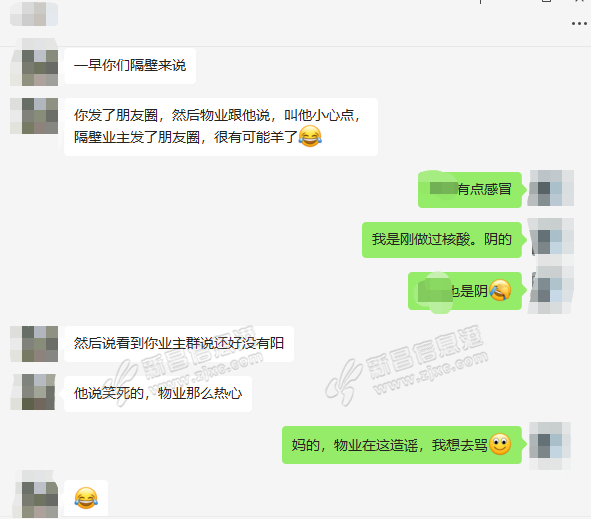591x519 pixels.
Task: Click the green bubble '有点感冒'
Action: tap(470, 190)
